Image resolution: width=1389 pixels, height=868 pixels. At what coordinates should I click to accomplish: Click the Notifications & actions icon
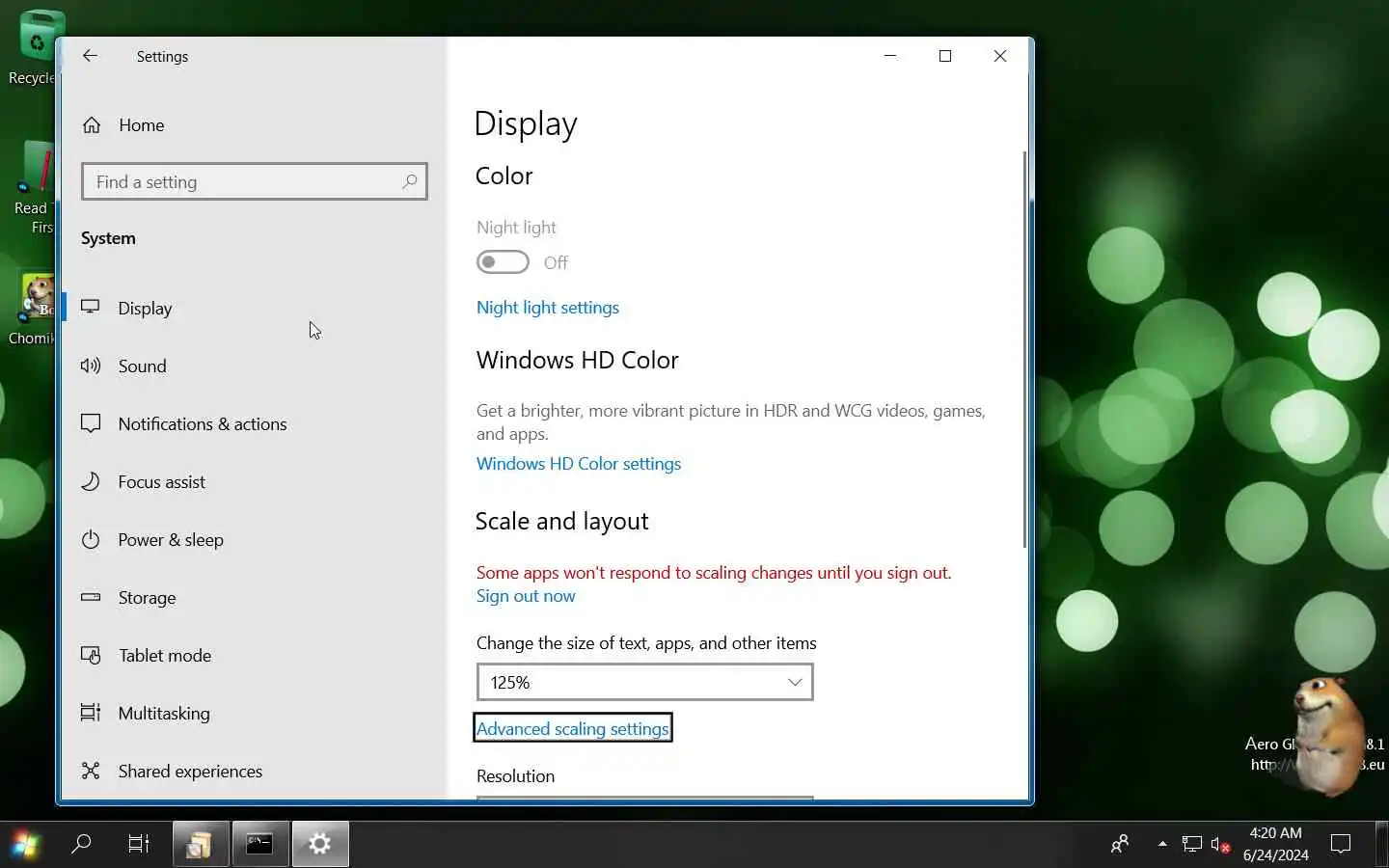tap(91, 423)
